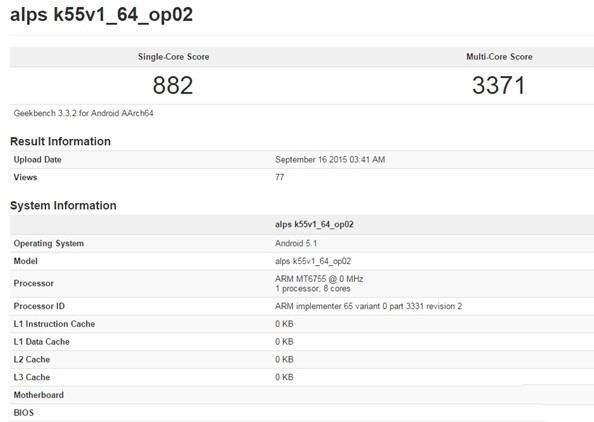Select the Android 5.1 operating system value
This screenshot has height=422, width=594.
coord(296,243)
